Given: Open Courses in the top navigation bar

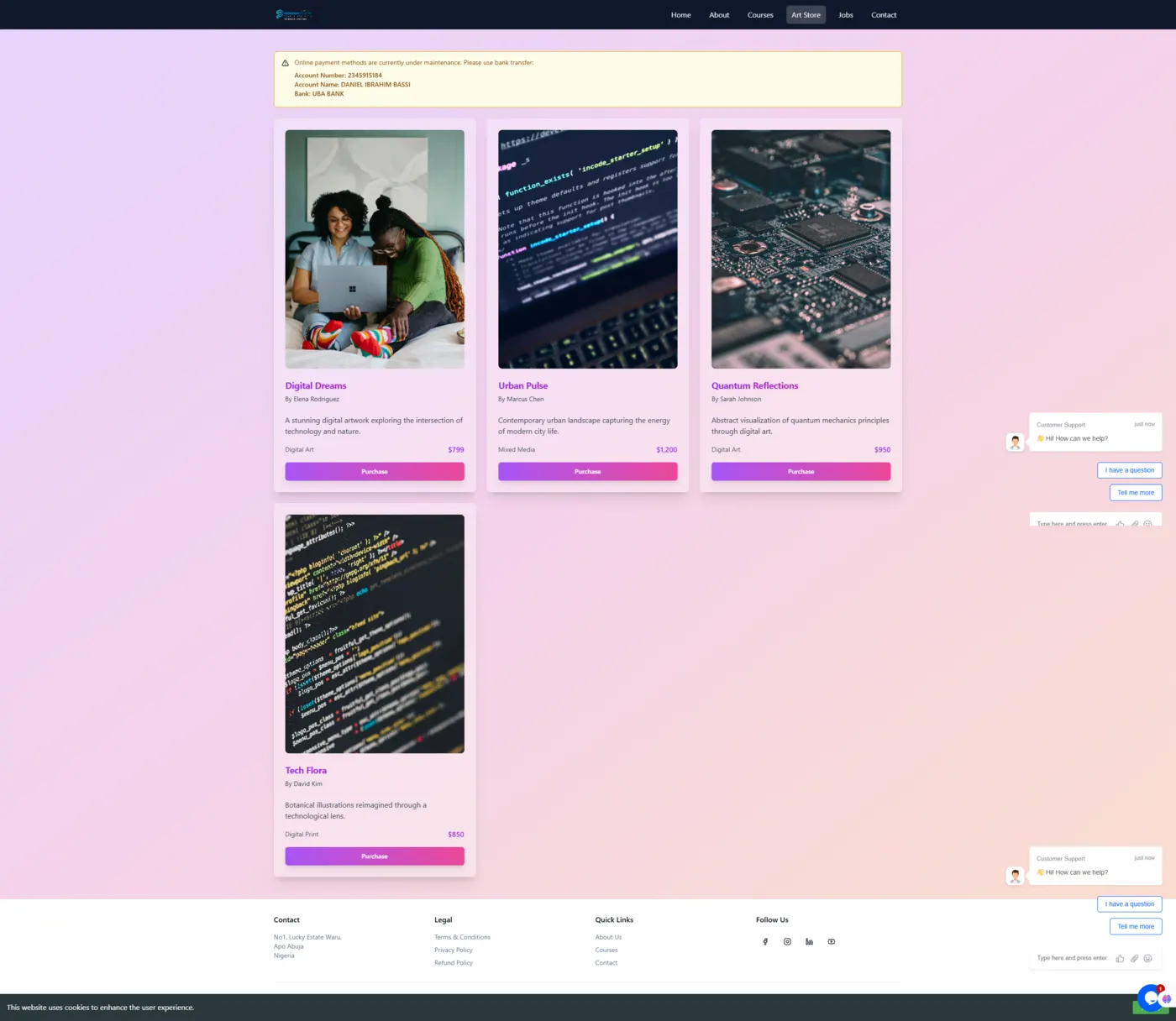Looking at the screenshot, I should (x=760, y=15).
